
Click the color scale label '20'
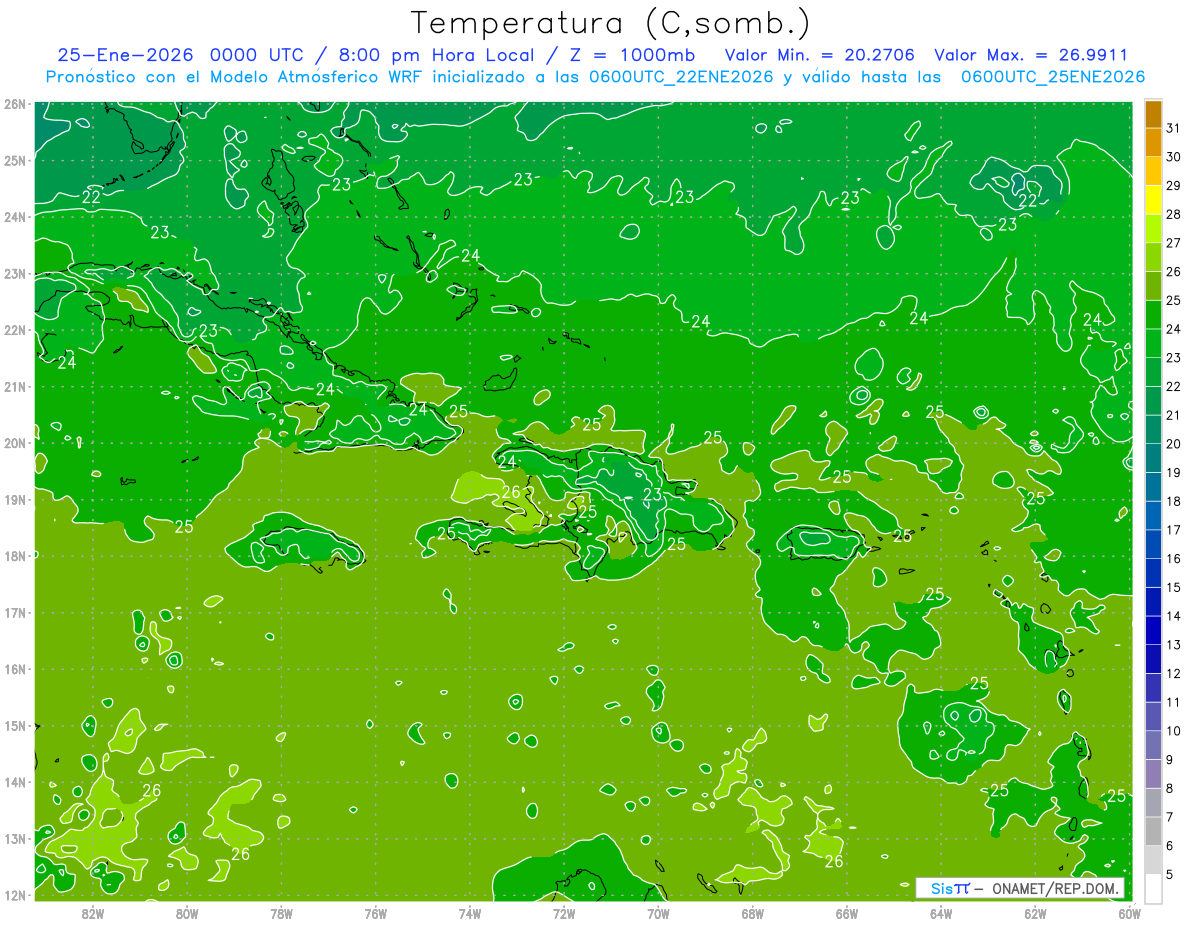[1174, 444]
